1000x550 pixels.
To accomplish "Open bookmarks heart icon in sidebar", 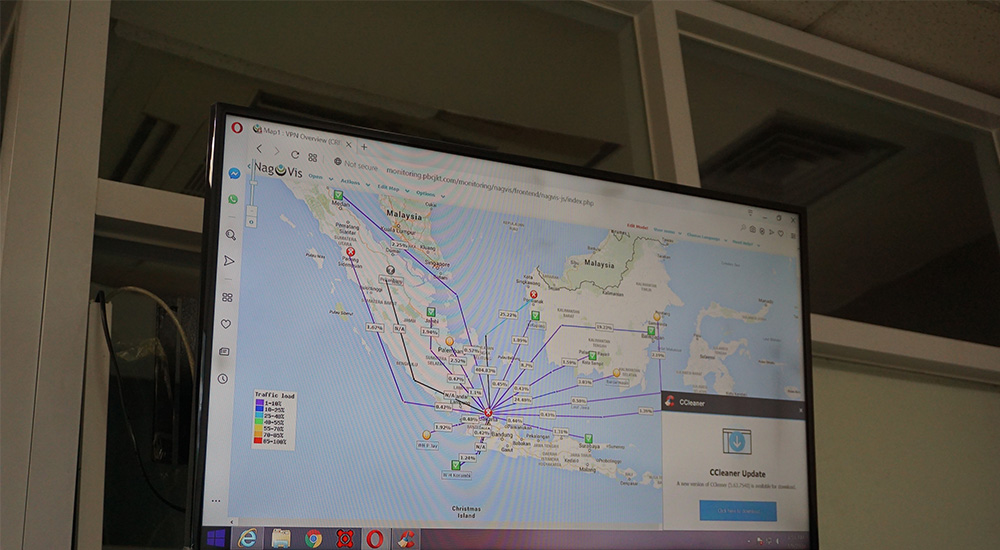I will pos(225,324).
